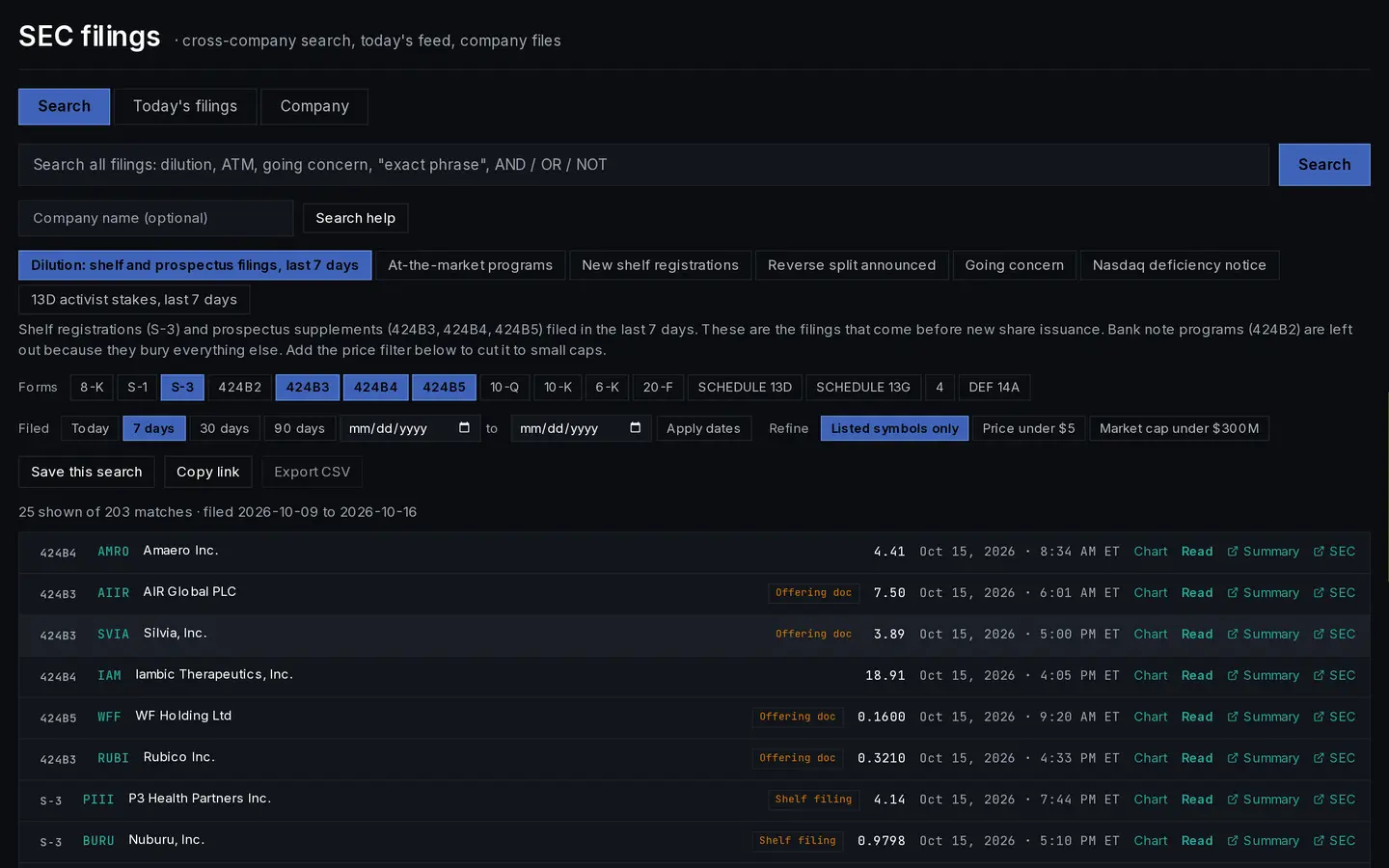This screenshot has height=868, width=1389.
Task: Click Save this search
Action: point(87,472)
